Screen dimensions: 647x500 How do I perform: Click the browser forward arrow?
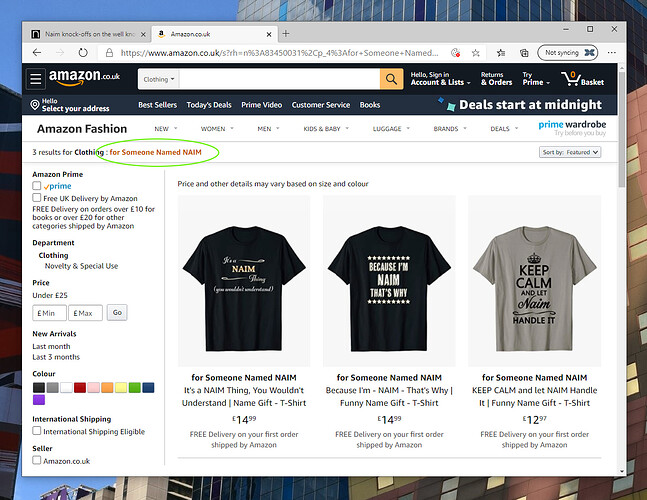(60, 53)
